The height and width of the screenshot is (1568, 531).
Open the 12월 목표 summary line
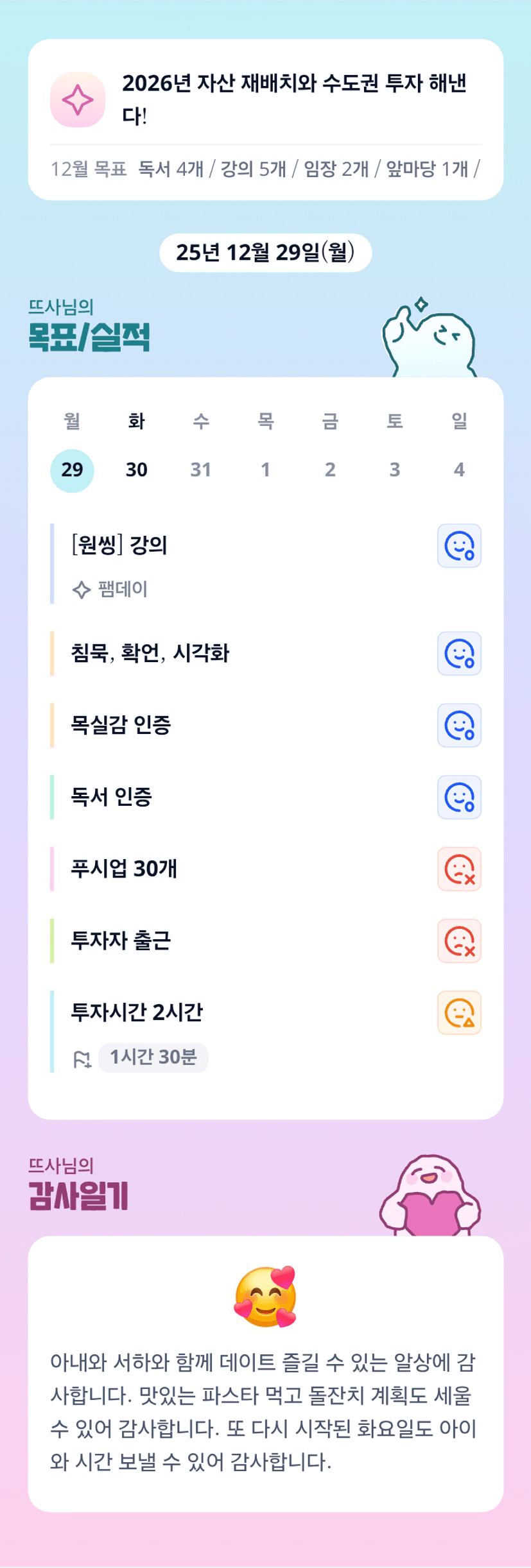coord(265,169)
